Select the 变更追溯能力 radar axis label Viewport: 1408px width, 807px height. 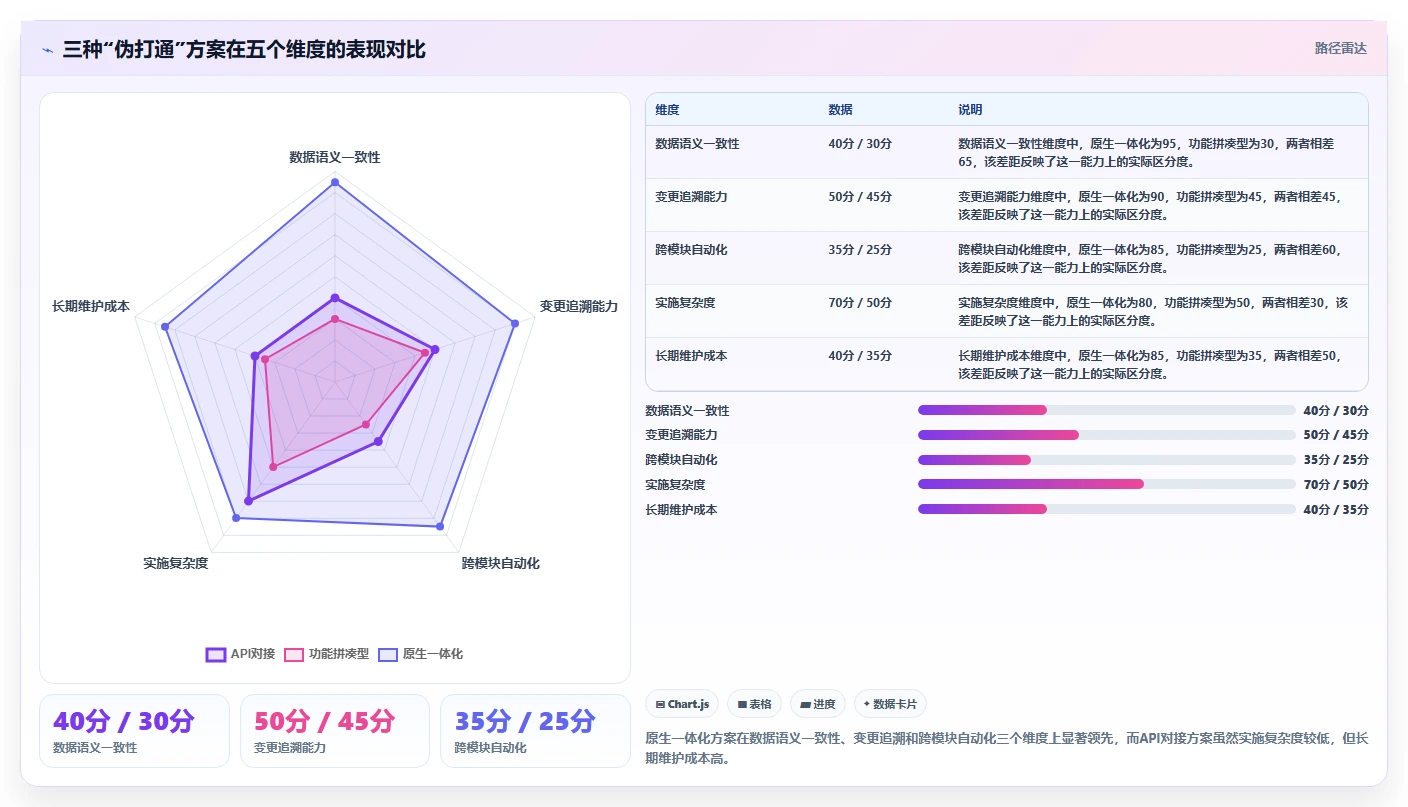tap(579, 307)
